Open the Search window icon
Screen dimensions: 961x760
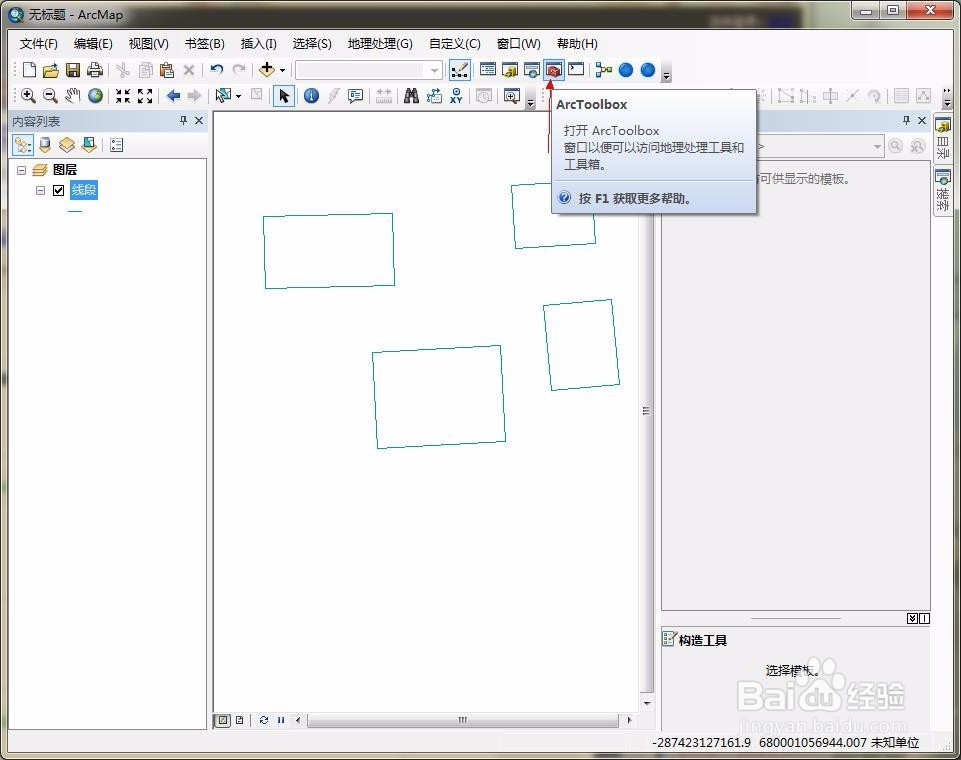[x=532, y=70]
